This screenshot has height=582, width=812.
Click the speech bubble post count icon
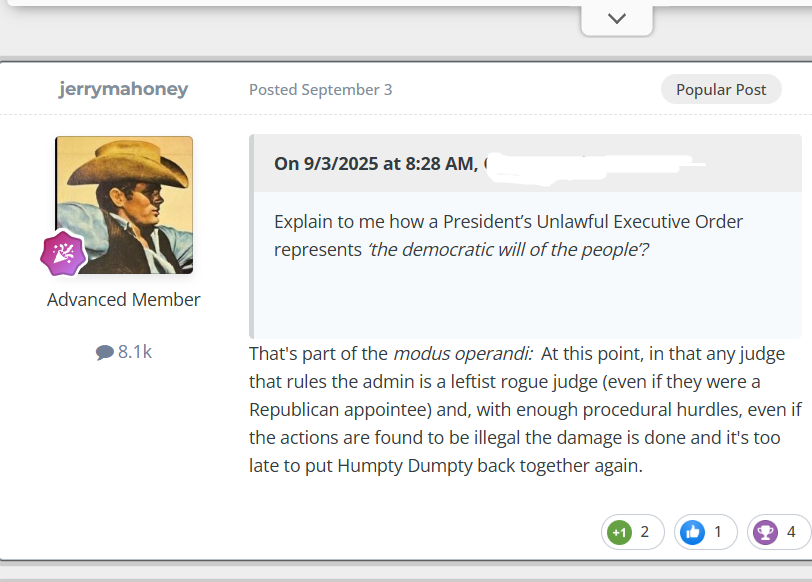(x=104, y=352)
